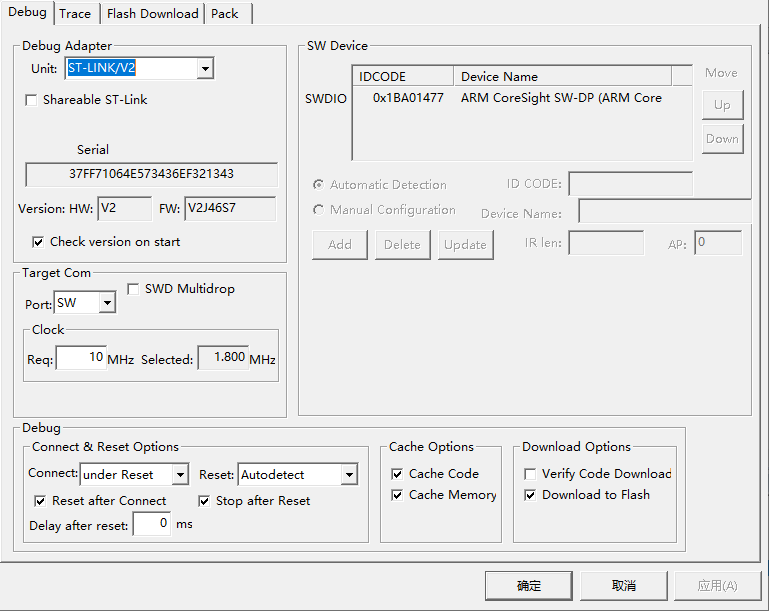Click the Delete button
Screen dimensions: 769x611
point(403,245)
